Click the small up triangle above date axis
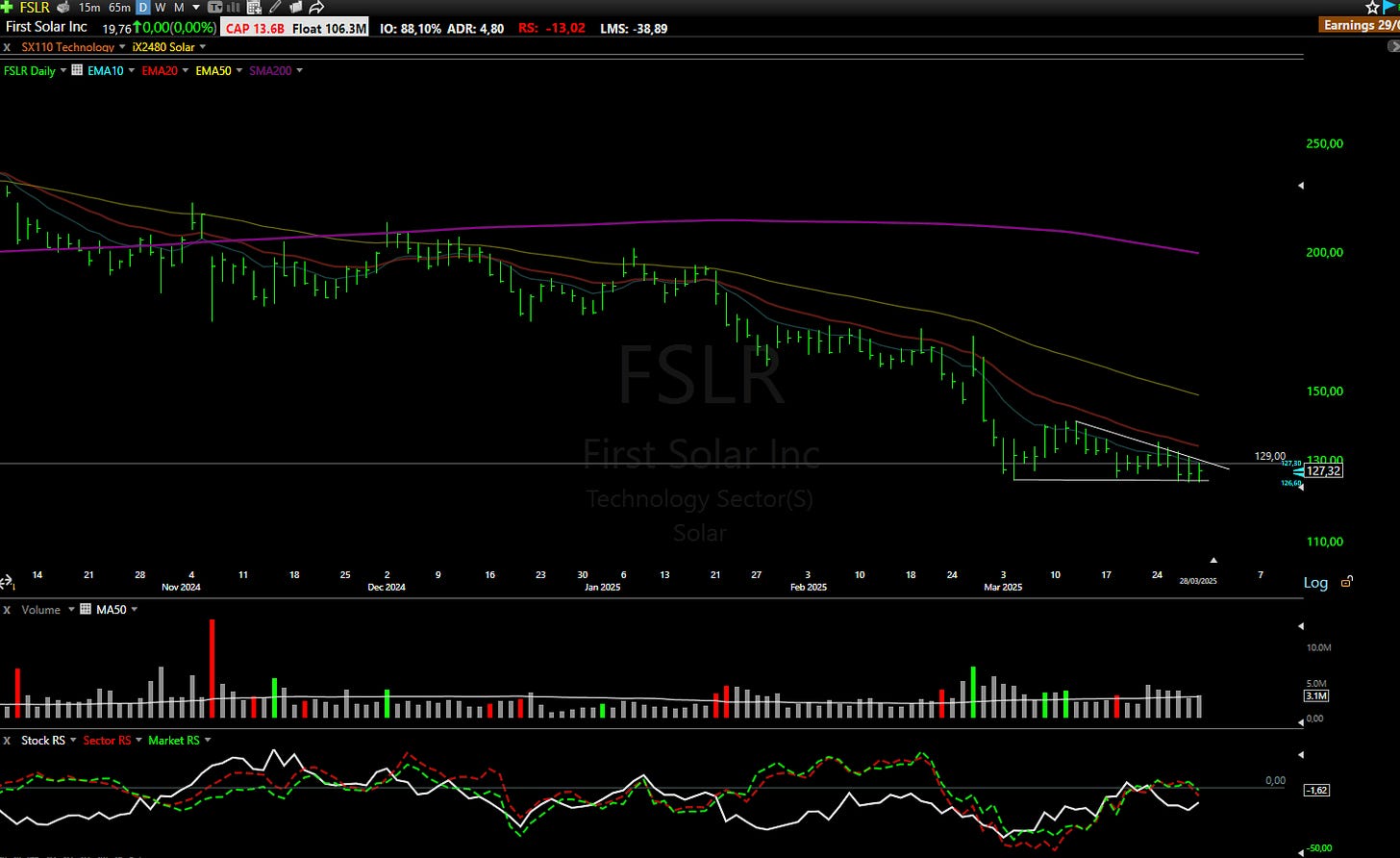The width and height of the screenshot is (1400, 858). pos(1213,560)
